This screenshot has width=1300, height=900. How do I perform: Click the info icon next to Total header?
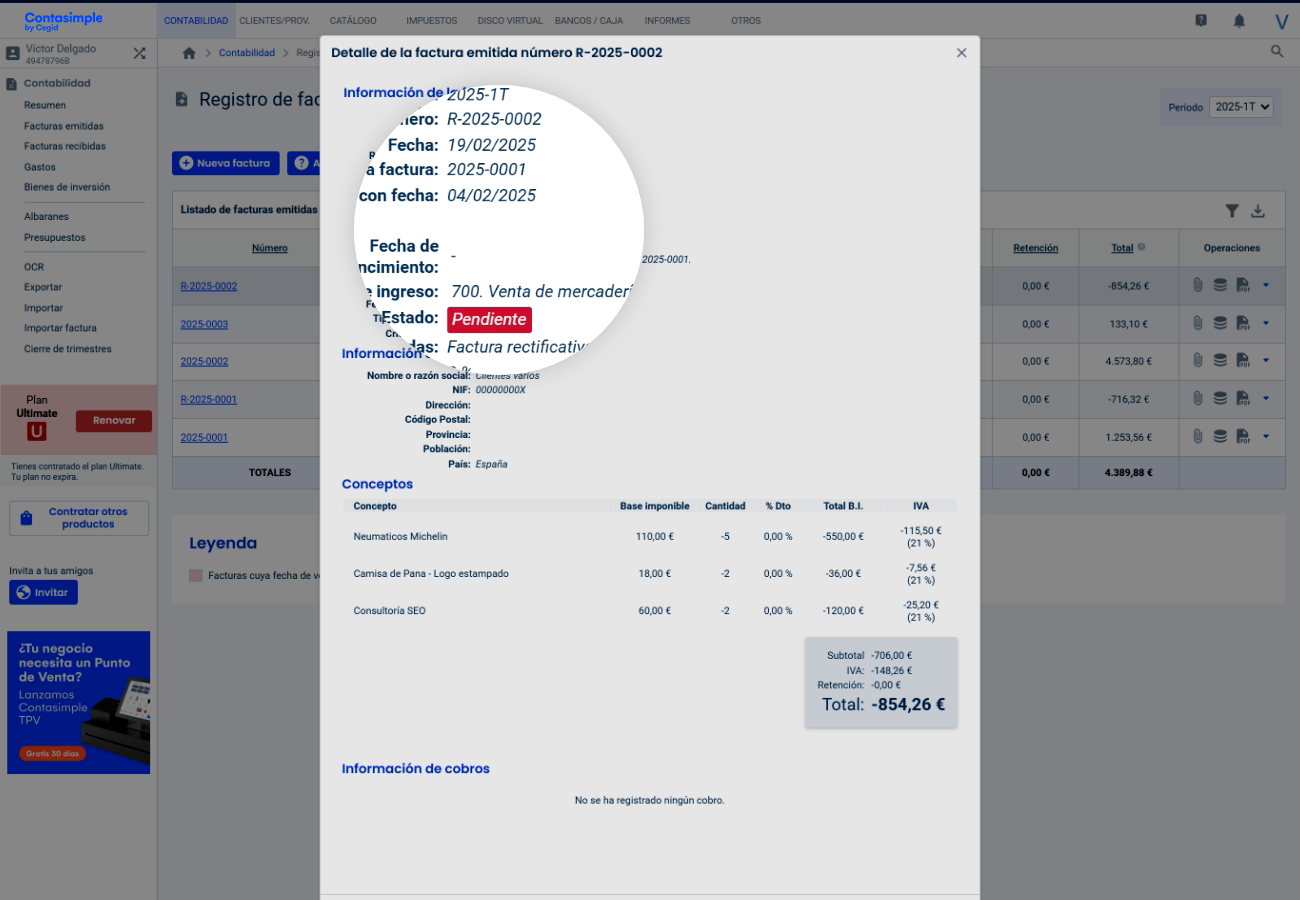click(x=1142, y=248)
